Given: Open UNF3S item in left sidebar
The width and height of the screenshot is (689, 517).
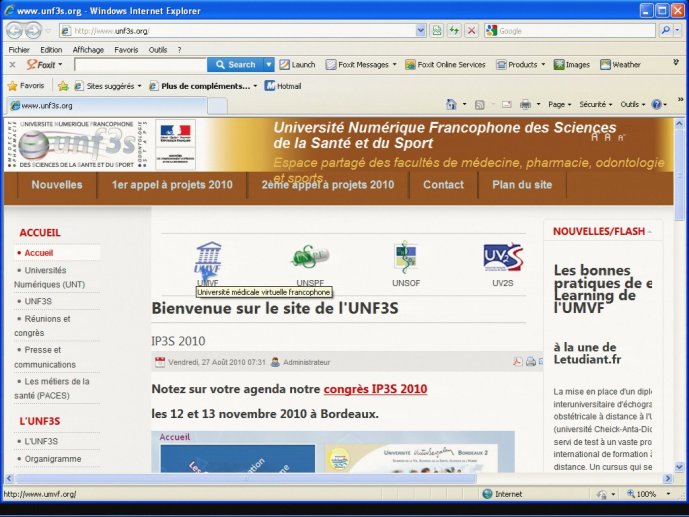Looking at the screenshot, I should pos(38,301).
